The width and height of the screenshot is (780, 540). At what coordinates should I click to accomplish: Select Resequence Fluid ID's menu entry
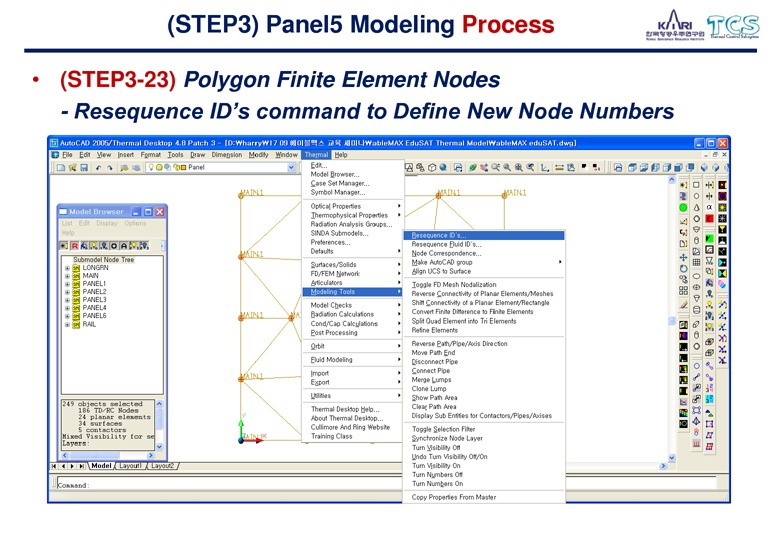tap(484, 244)
